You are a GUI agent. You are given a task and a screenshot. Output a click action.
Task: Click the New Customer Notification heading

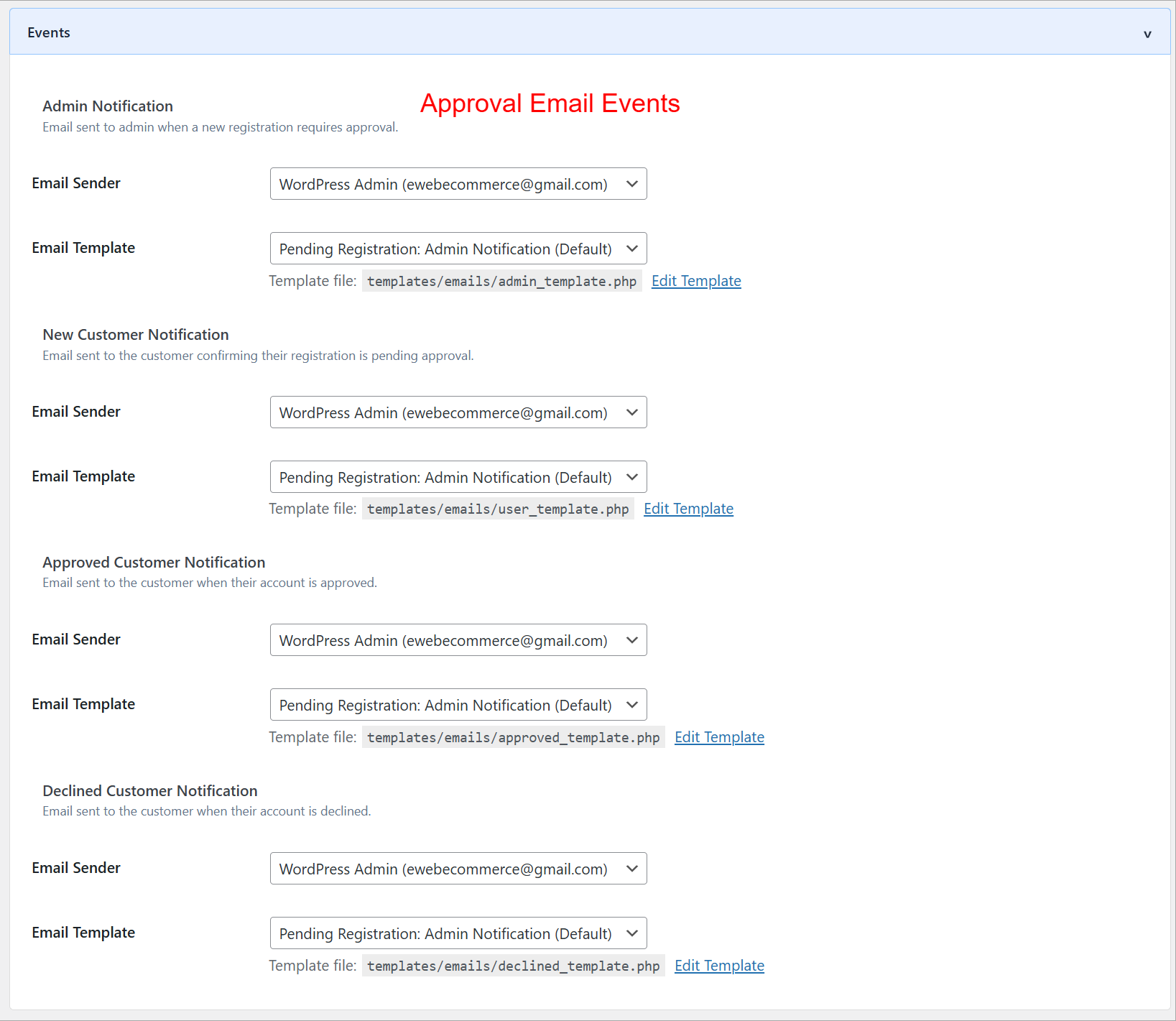pyautogui.click(x=136, y=335)
